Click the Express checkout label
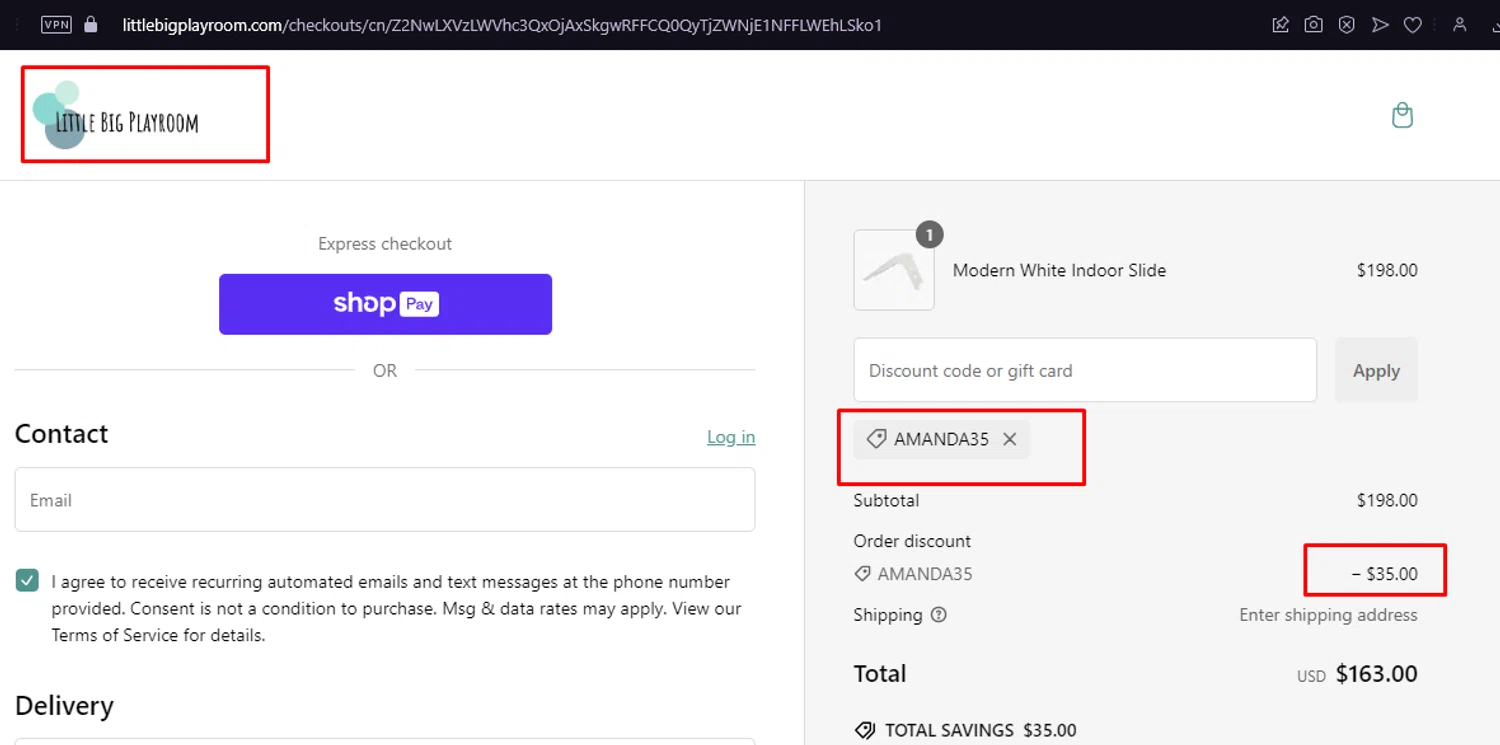1500x745 pixels. [x=385, y=244]
